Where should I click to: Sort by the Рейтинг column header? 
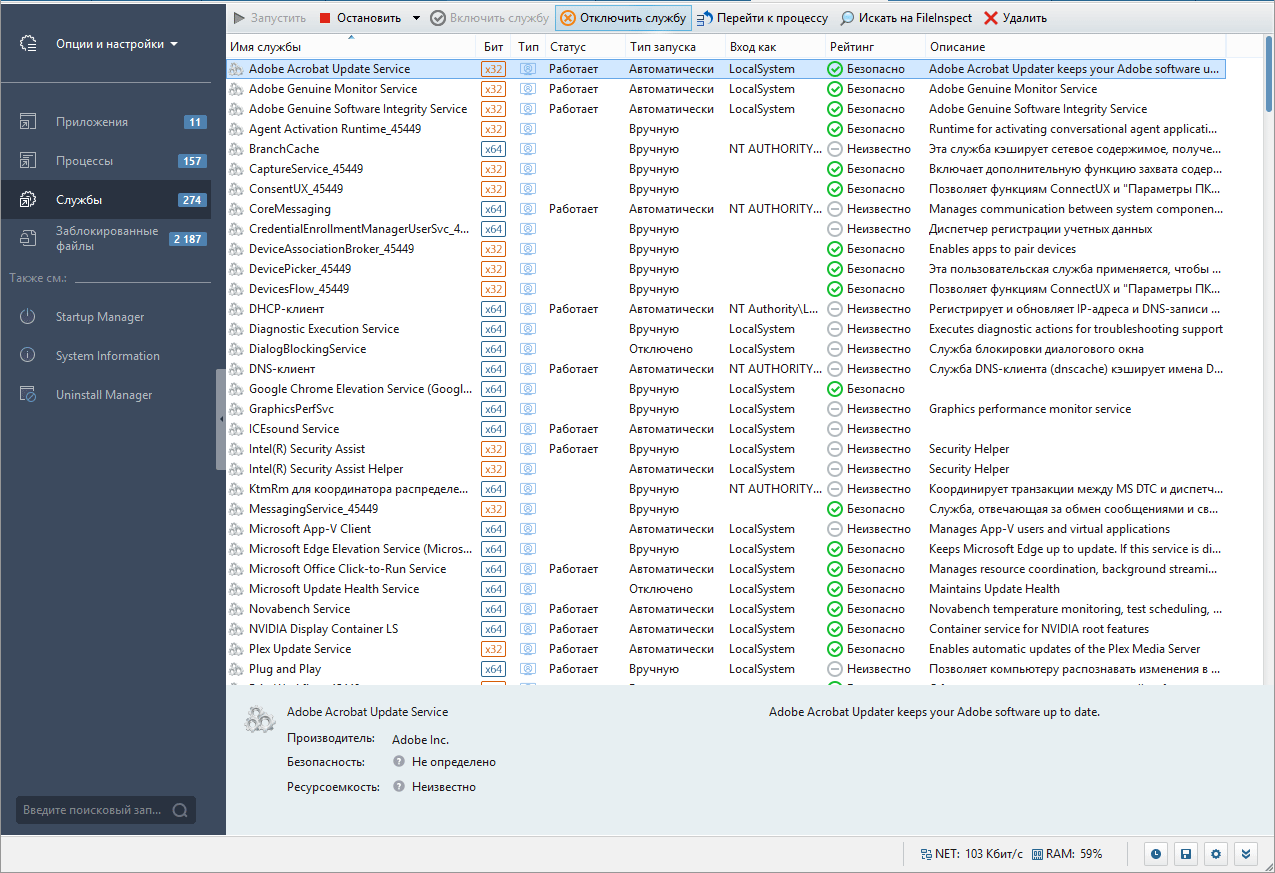pos(875,47)
